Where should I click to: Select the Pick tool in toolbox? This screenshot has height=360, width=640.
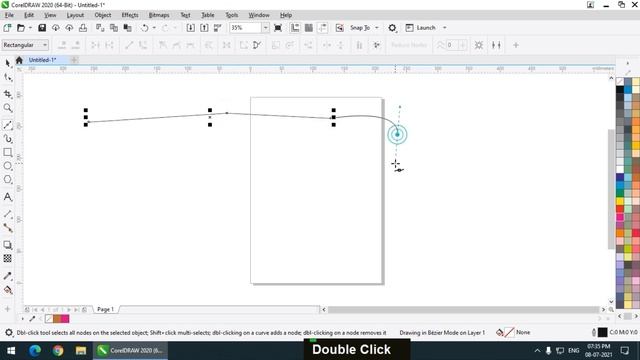7,63
